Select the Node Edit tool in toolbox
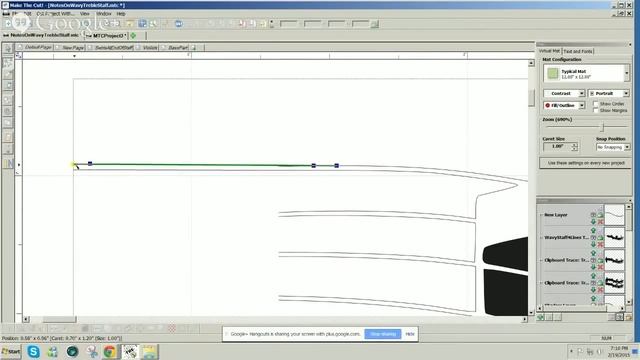The height and width of the screenshot is (360, 640). click(8, 62)
